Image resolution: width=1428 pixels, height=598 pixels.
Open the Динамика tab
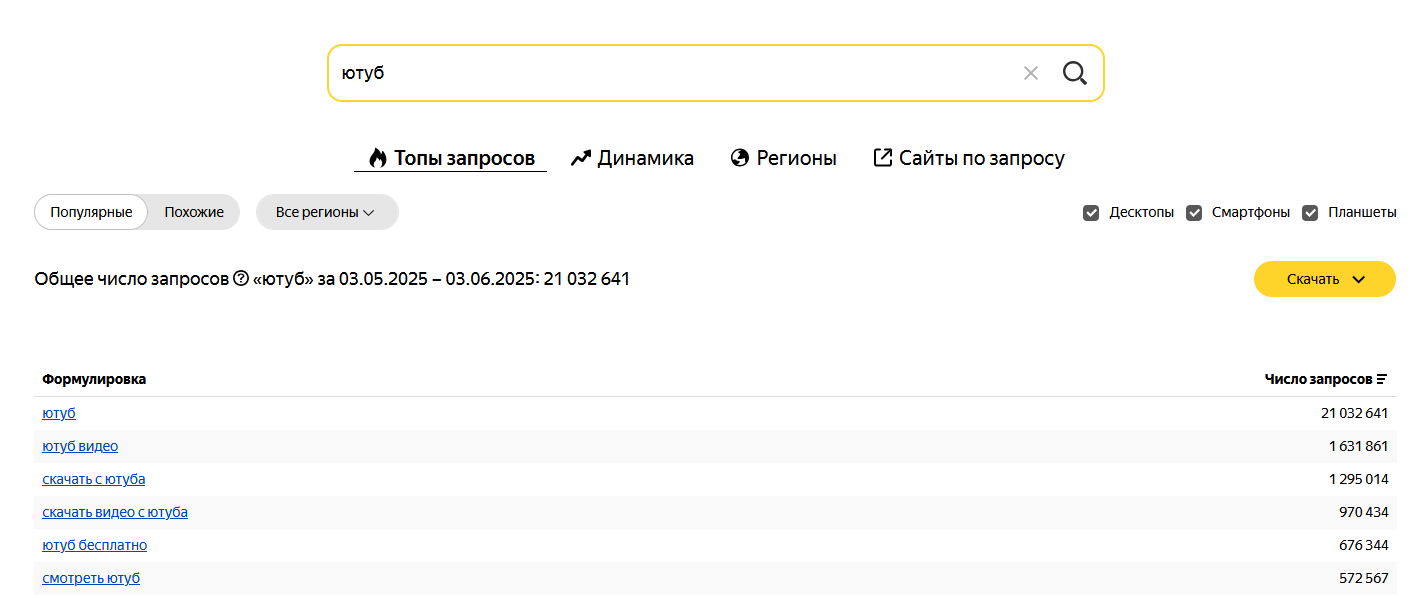coord(633,158)
